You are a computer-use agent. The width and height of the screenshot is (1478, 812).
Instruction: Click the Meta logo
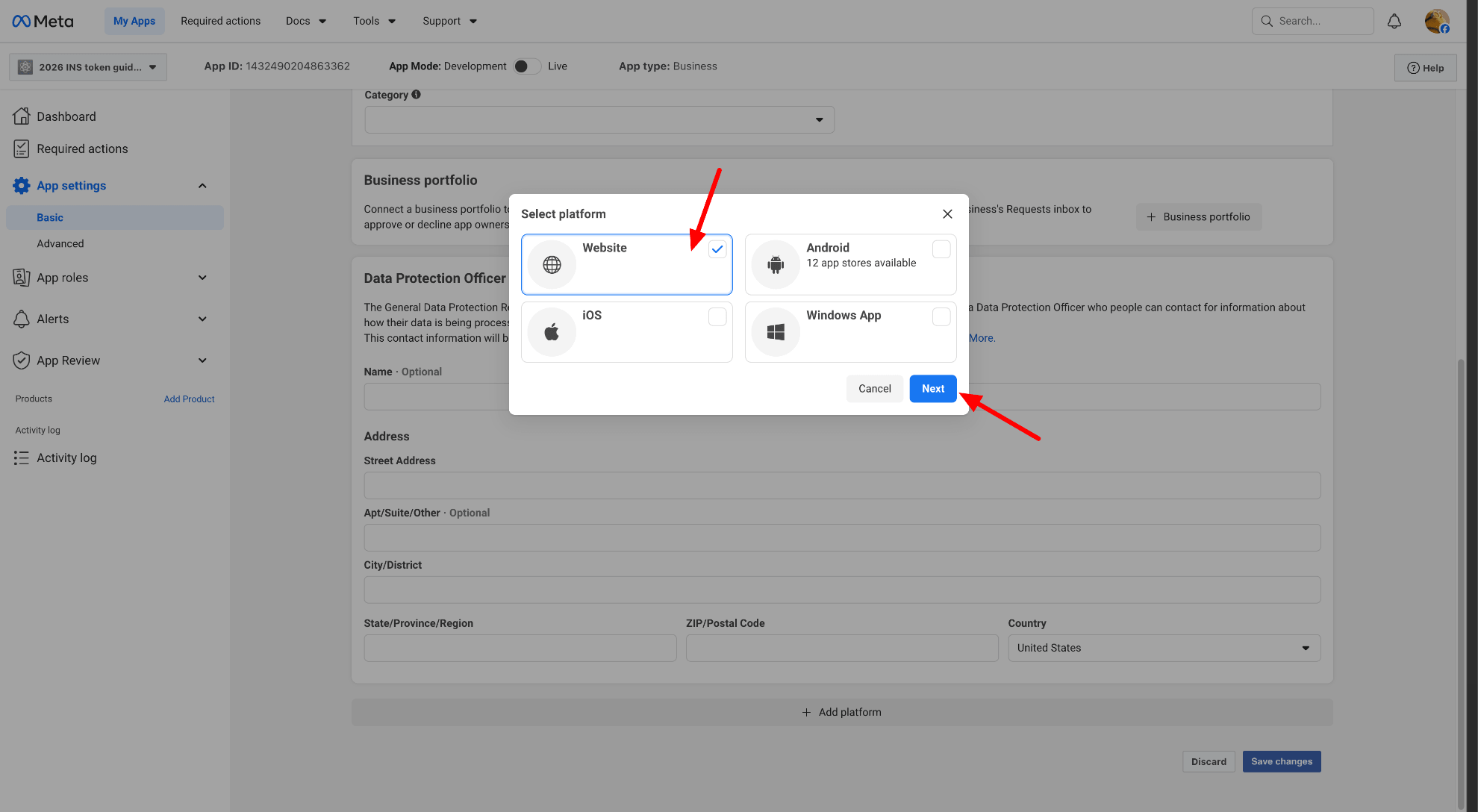pyautogui.click(x=43, y=21)
